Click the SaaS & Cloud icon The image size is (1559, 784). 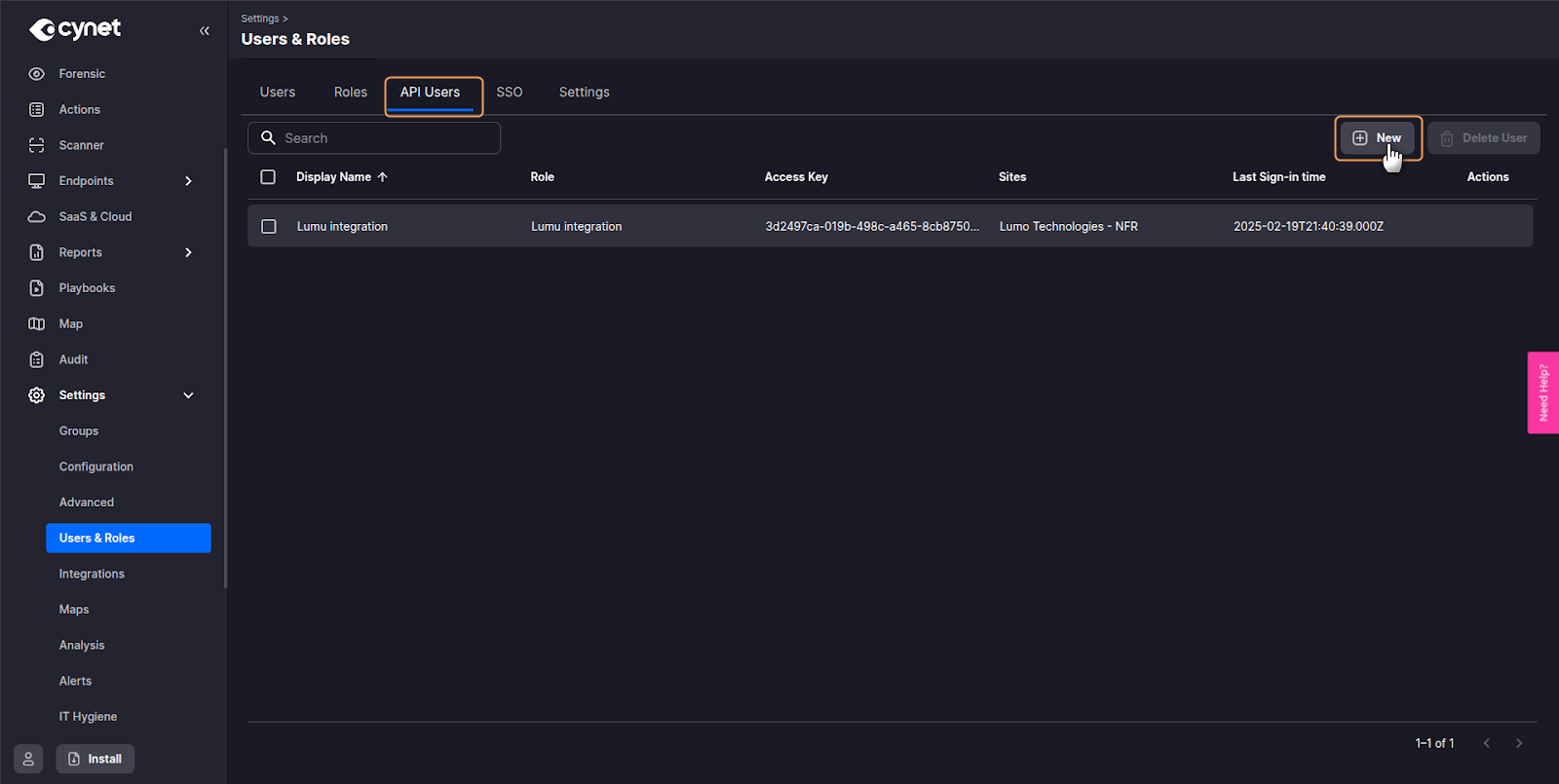click(x=37, y=216)
